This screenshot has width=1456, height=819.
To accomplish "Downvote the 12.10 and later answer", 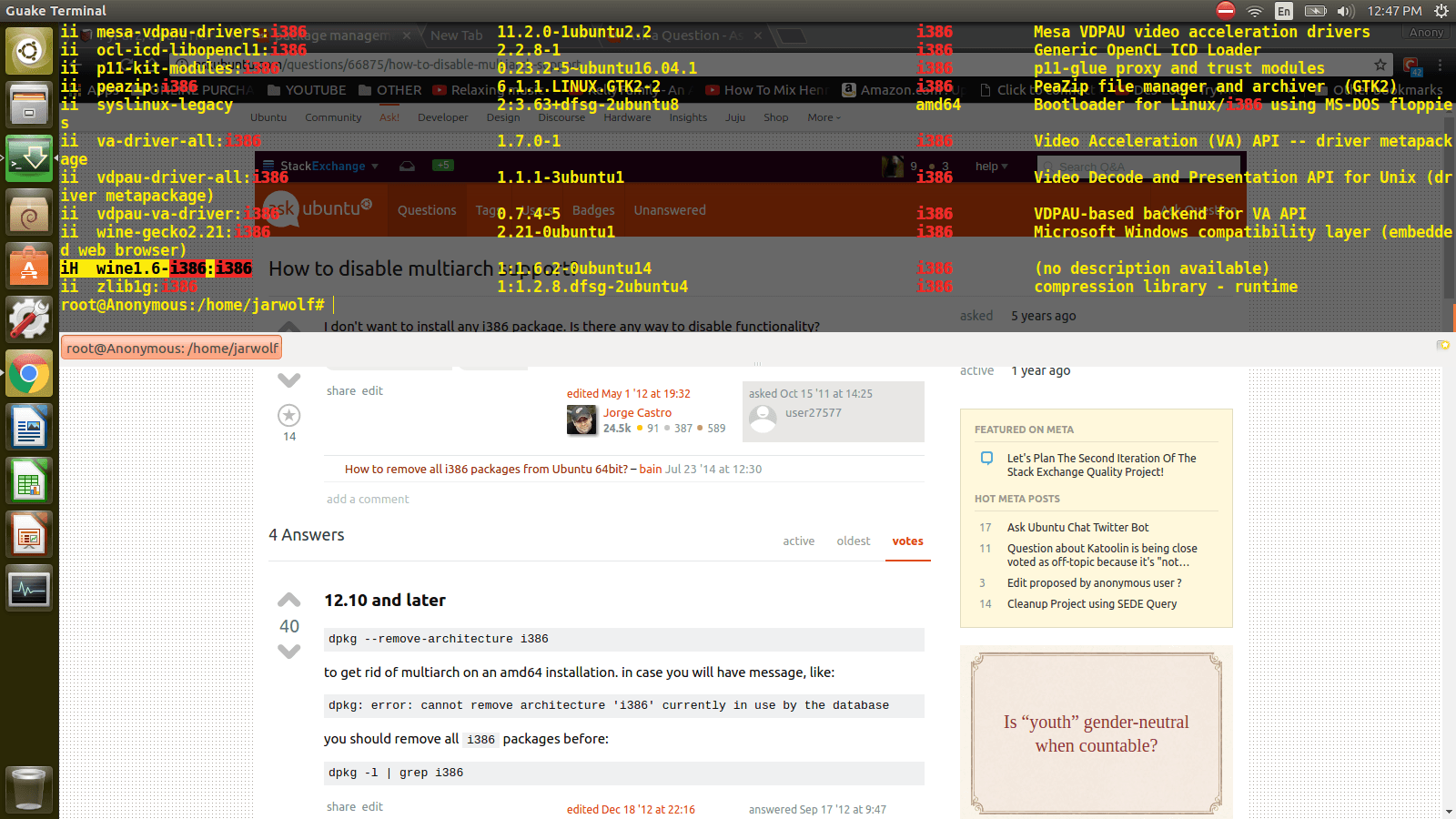I will click(x=288, y=652).
